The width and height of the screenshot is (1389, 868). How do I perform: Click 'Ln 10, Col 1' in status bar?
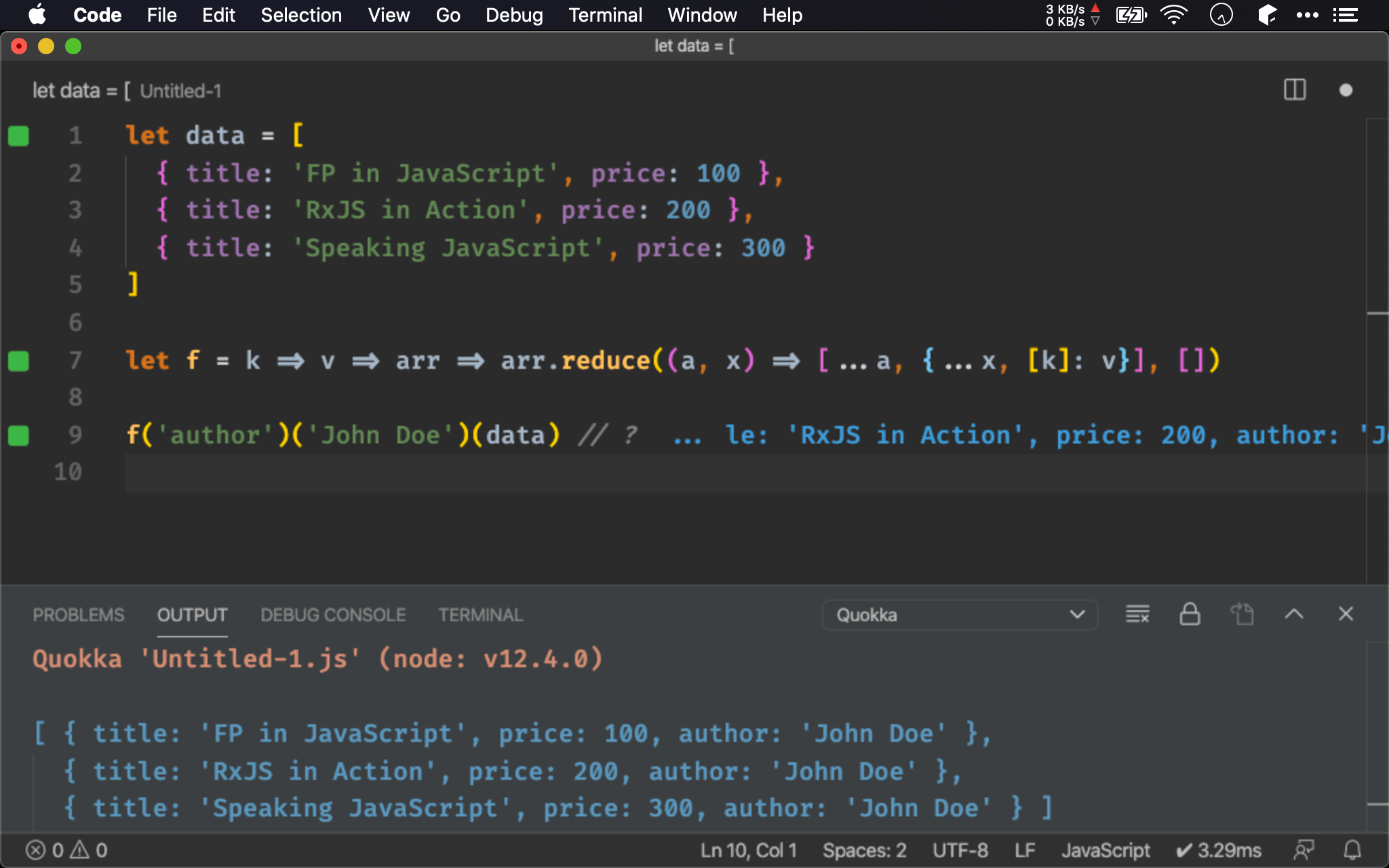click(x=749, y=850)
